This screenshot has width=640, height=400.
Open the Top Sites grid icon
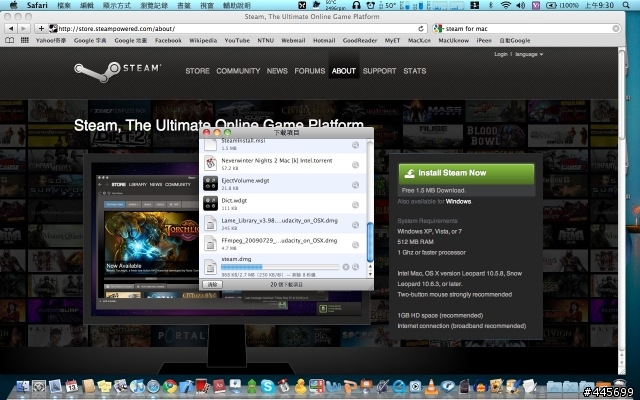point(25,40)
